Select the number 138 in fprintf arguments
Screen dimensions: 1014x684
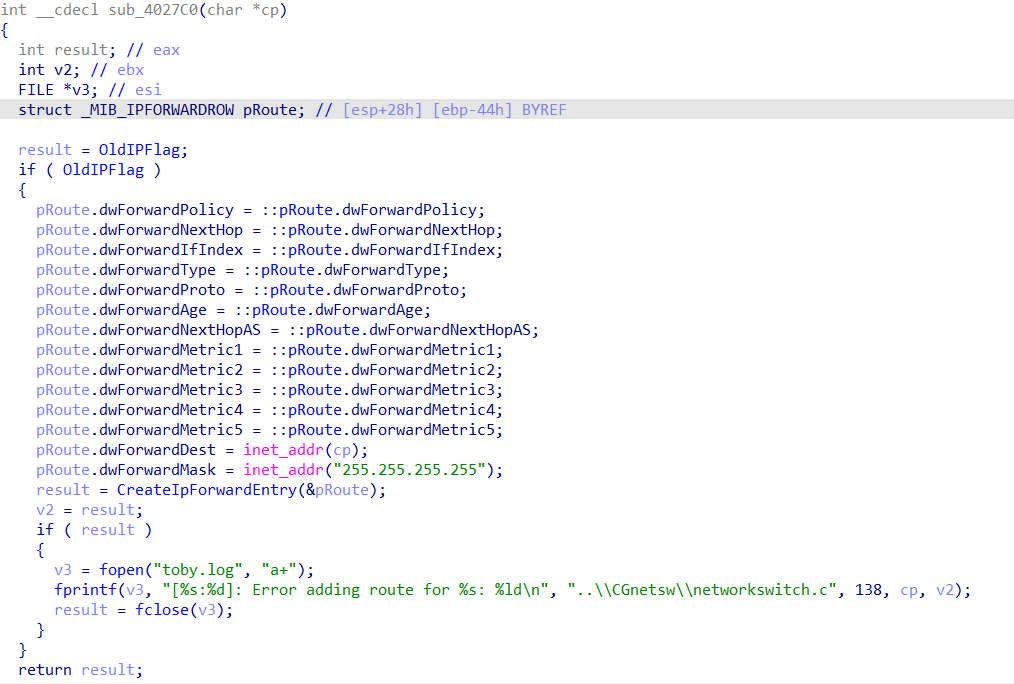click(x=868, y=590)
